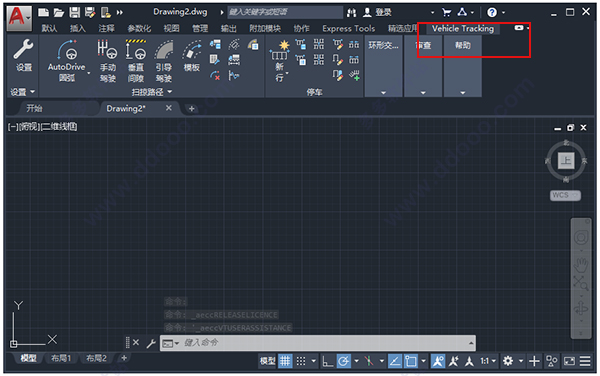Click the 键入命令 command line input
Viewport: 600px width, 376px height.
[x=318, y=343]
